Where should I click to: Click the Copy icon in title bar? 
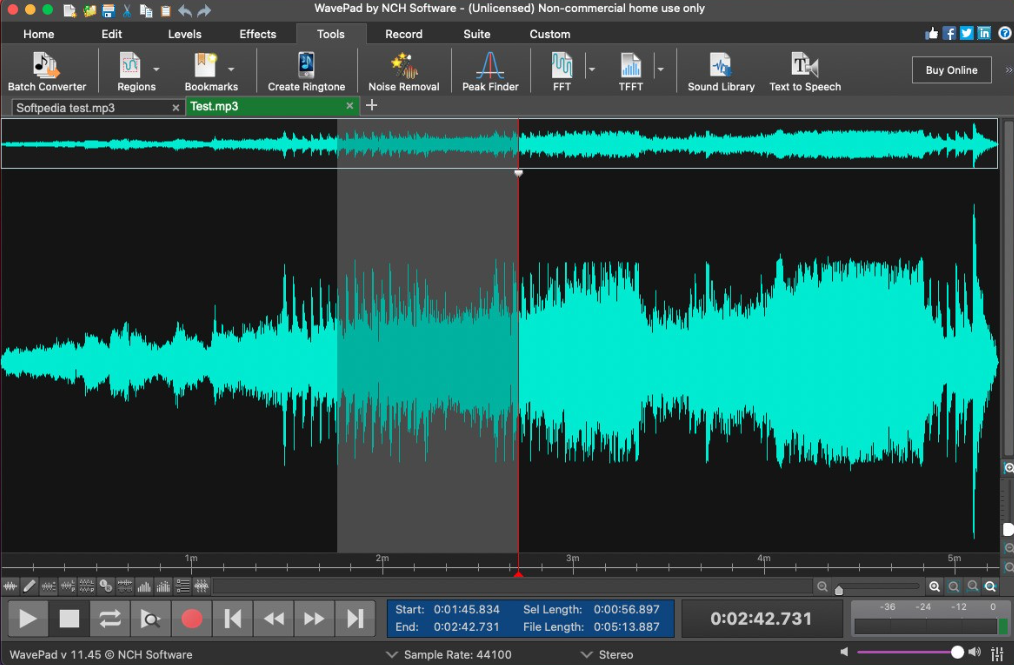146,10
